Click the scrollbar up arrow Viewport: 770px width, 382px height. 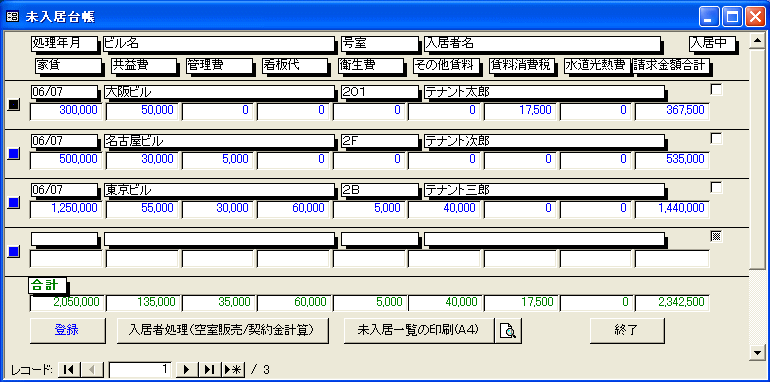tap(756, 42)
